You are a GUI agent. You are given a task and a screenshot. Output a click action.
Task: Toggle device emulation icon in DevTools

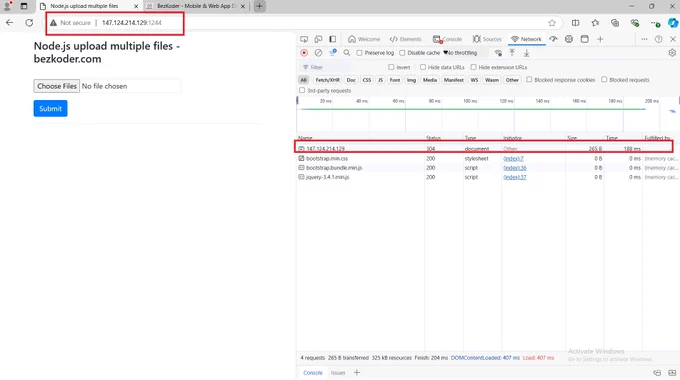point(318,39)
